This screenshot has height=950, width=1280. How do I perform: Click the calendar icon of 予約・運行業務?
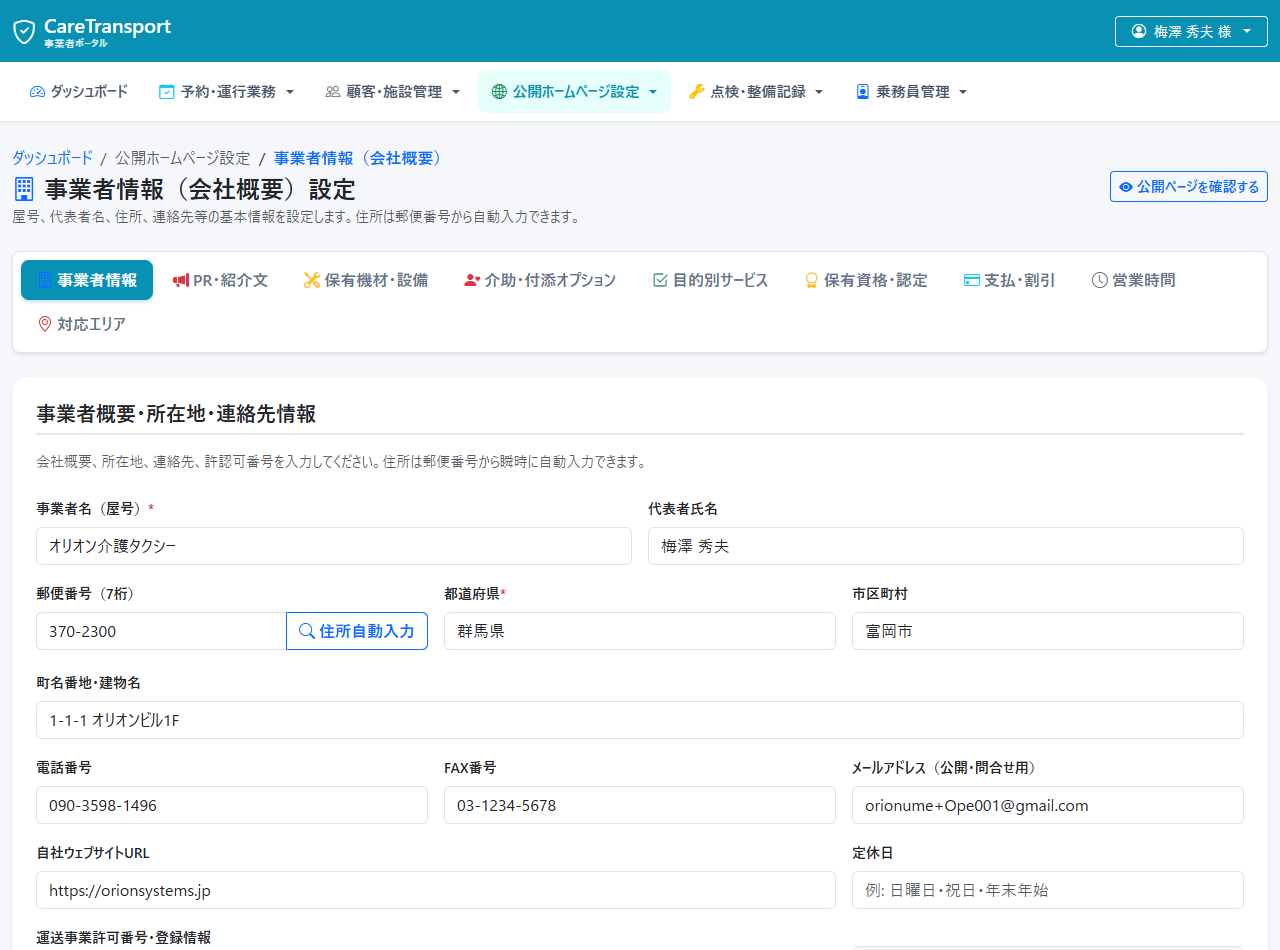point(167,92)
